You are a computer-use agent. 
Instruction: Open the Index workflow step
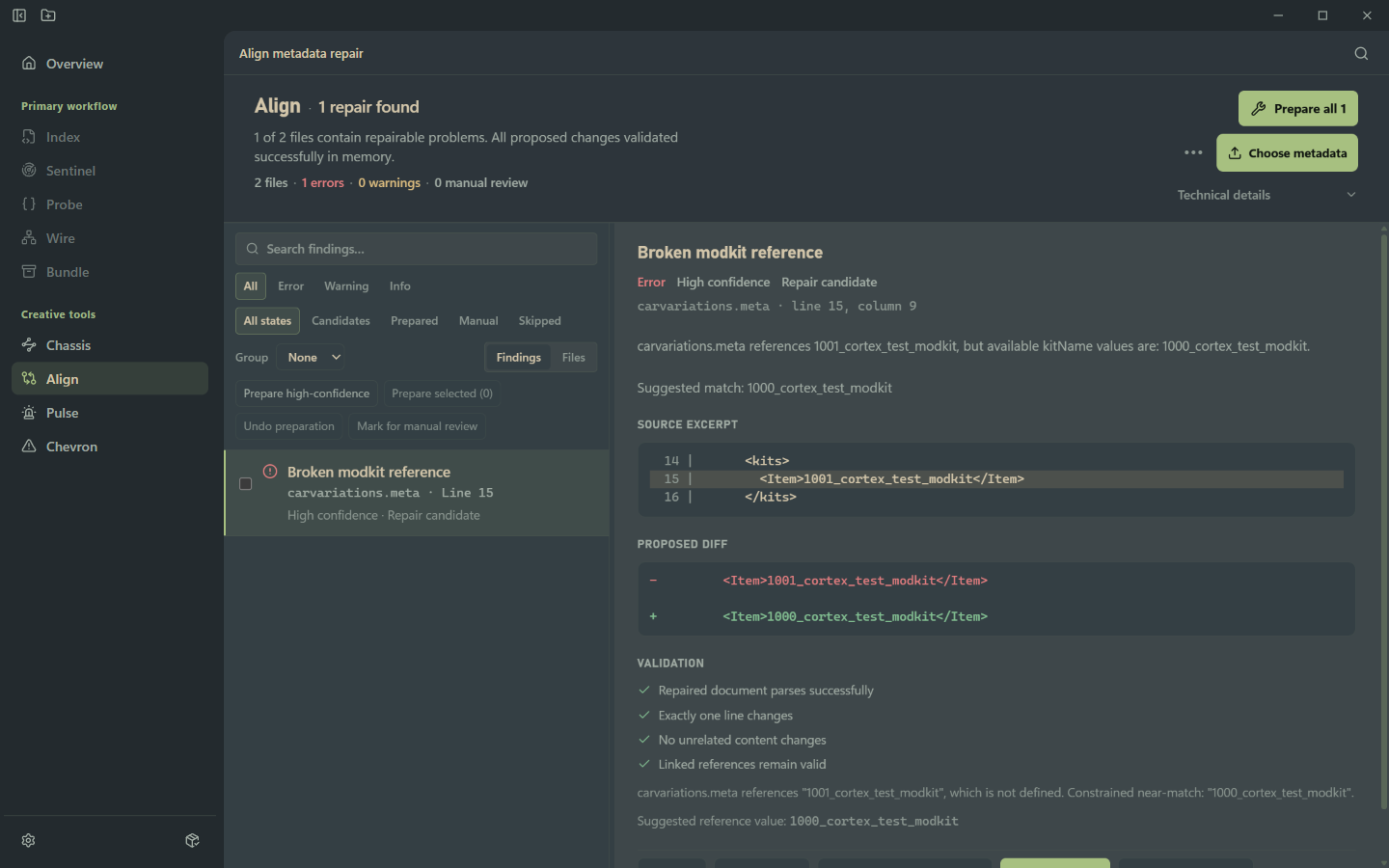click(x=110, y=137)
